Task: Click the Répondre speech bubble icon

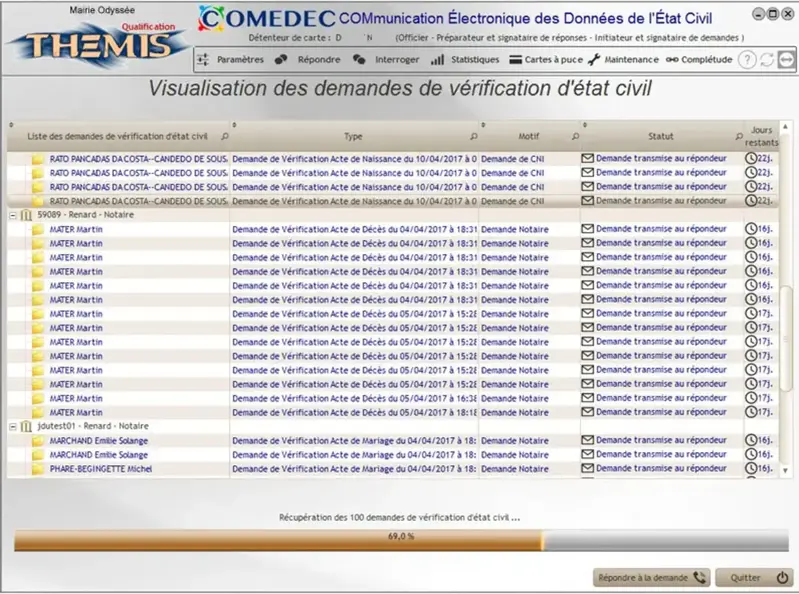Action: pos(282,60)
